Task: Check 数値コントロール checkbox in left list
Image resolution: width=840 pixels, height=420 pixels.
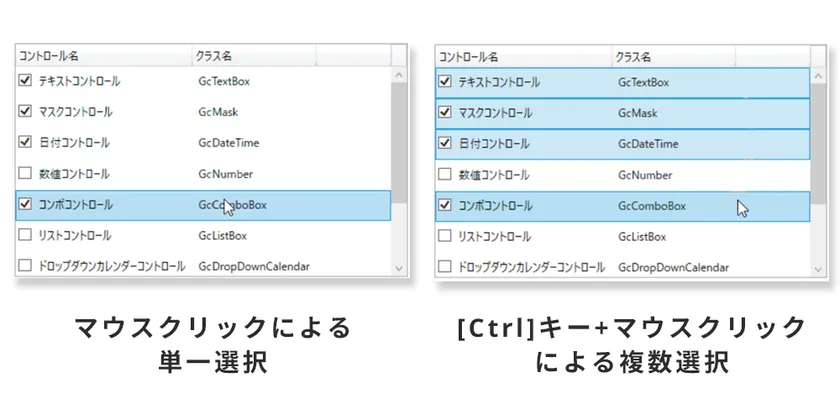Action: [x=25, y=173]
